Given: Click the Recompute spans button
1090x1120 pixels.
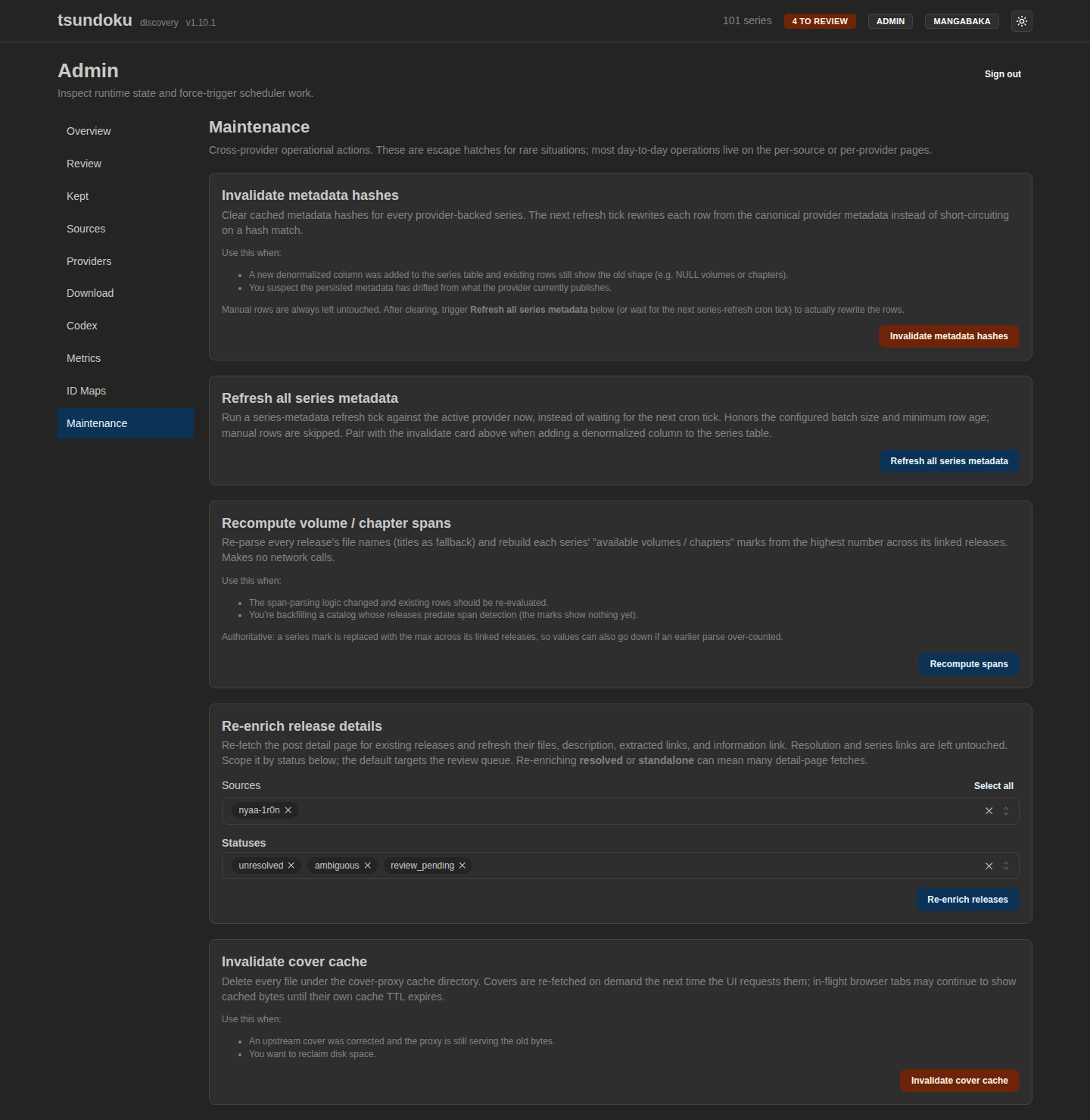Looking at the screenshot, I should point(969,664).
